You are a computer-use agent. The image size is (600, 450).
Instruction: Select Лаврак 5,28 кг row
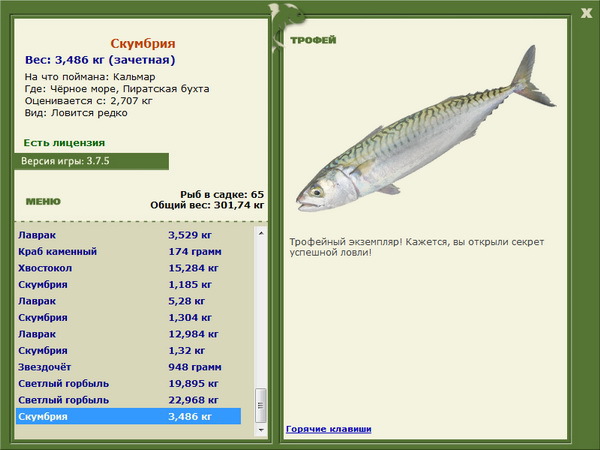129,301
